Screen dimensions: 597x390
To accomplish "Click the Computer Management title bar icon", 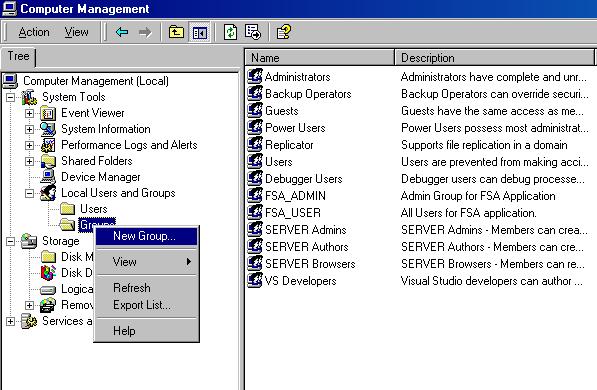I will pyautogui.click(x=9, y=8).
